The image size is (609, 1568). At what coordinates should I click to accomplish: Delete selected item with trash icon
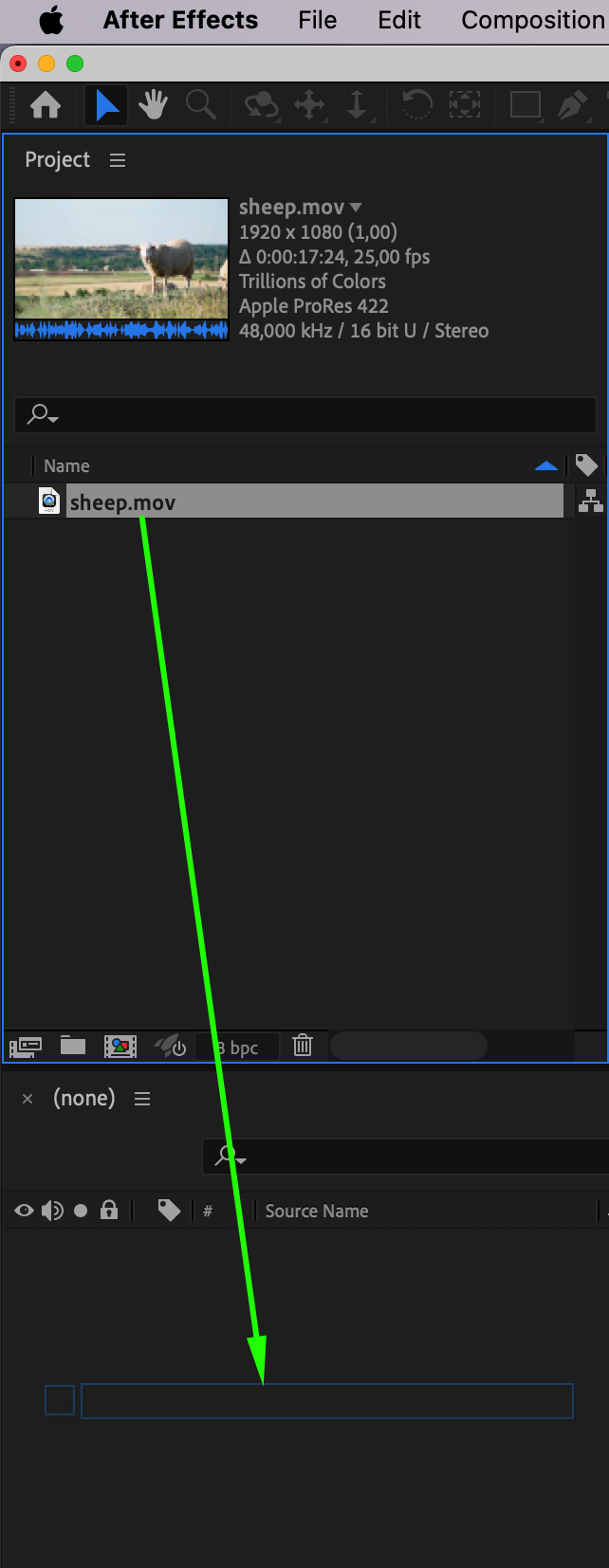[x=303, y=1046]
